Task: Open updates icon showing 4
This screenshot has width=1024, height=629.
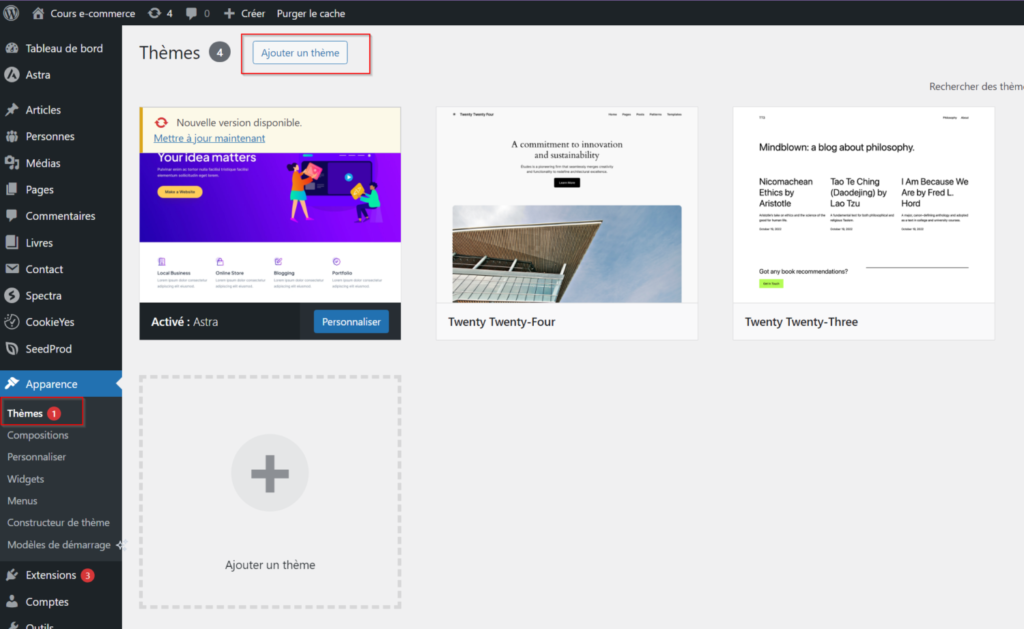Action: (154, 13)
